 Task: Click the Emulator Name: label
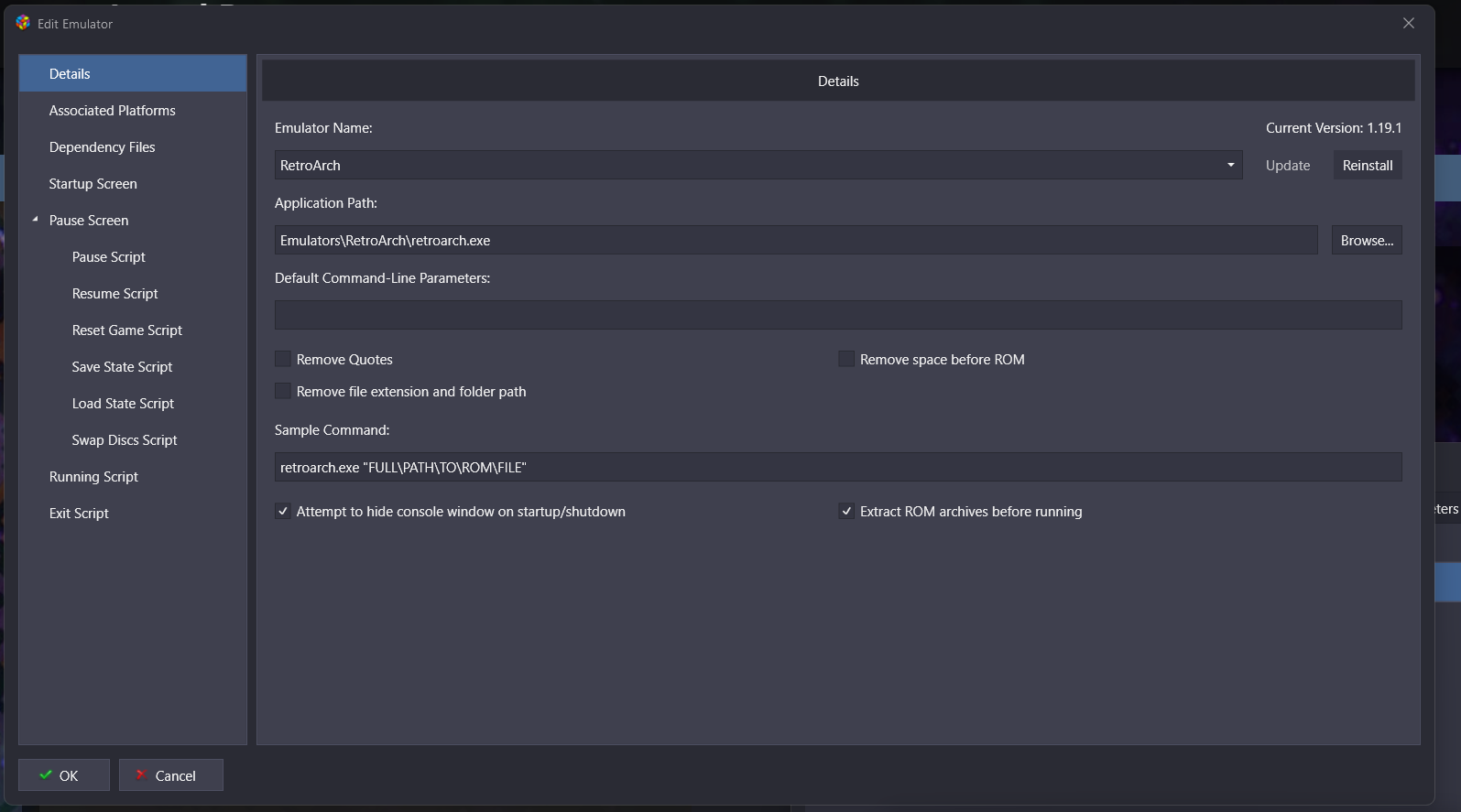323,128
